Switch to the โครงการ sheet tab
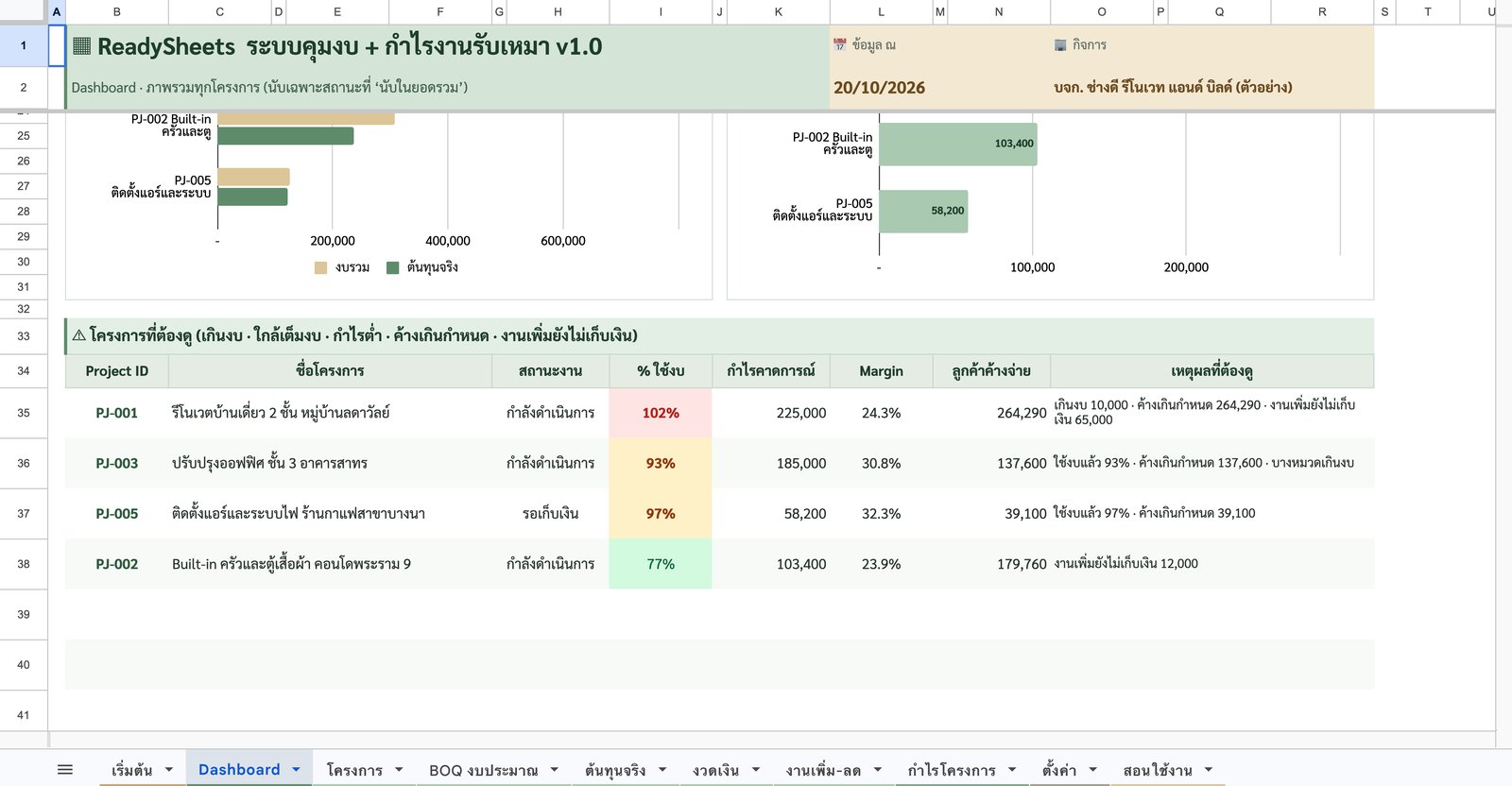This screenshot has height=786, width=1512. [354, 770]
